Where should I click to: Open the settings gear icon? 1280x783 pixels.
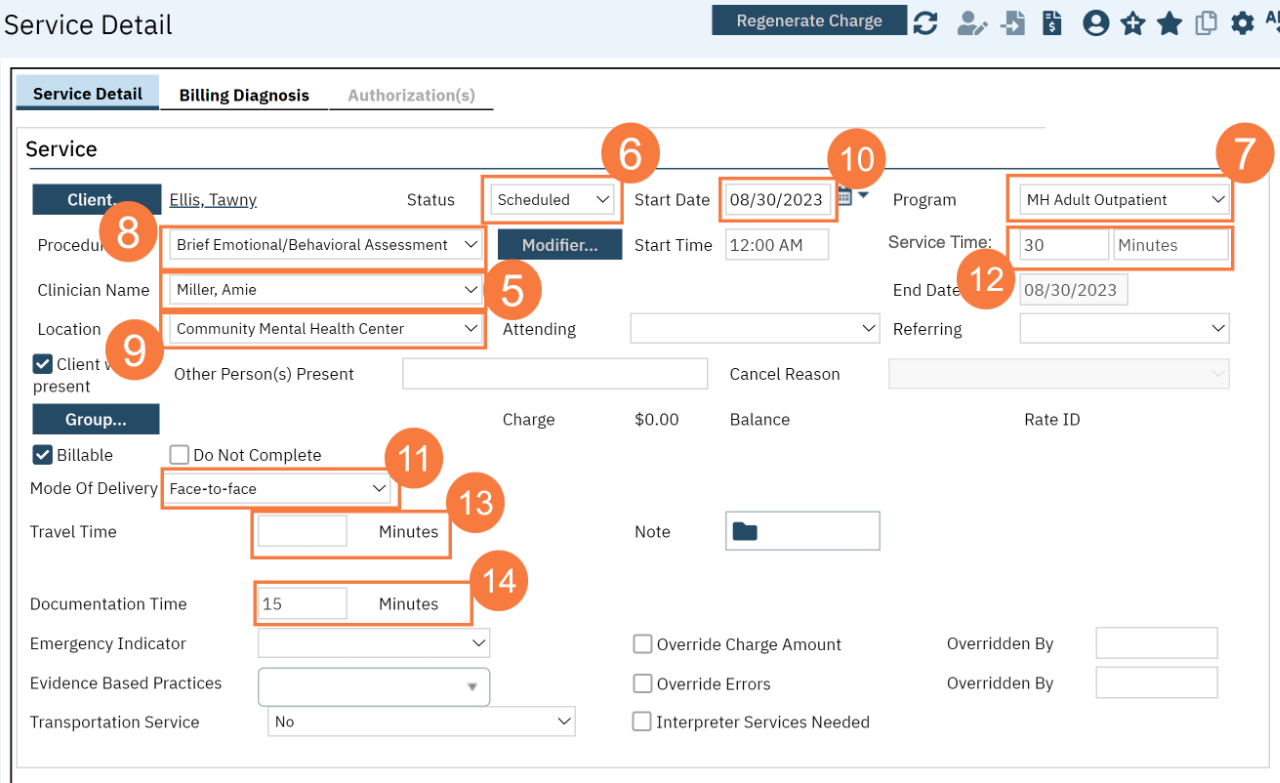pyautogui.click(x=1242, y=23)
